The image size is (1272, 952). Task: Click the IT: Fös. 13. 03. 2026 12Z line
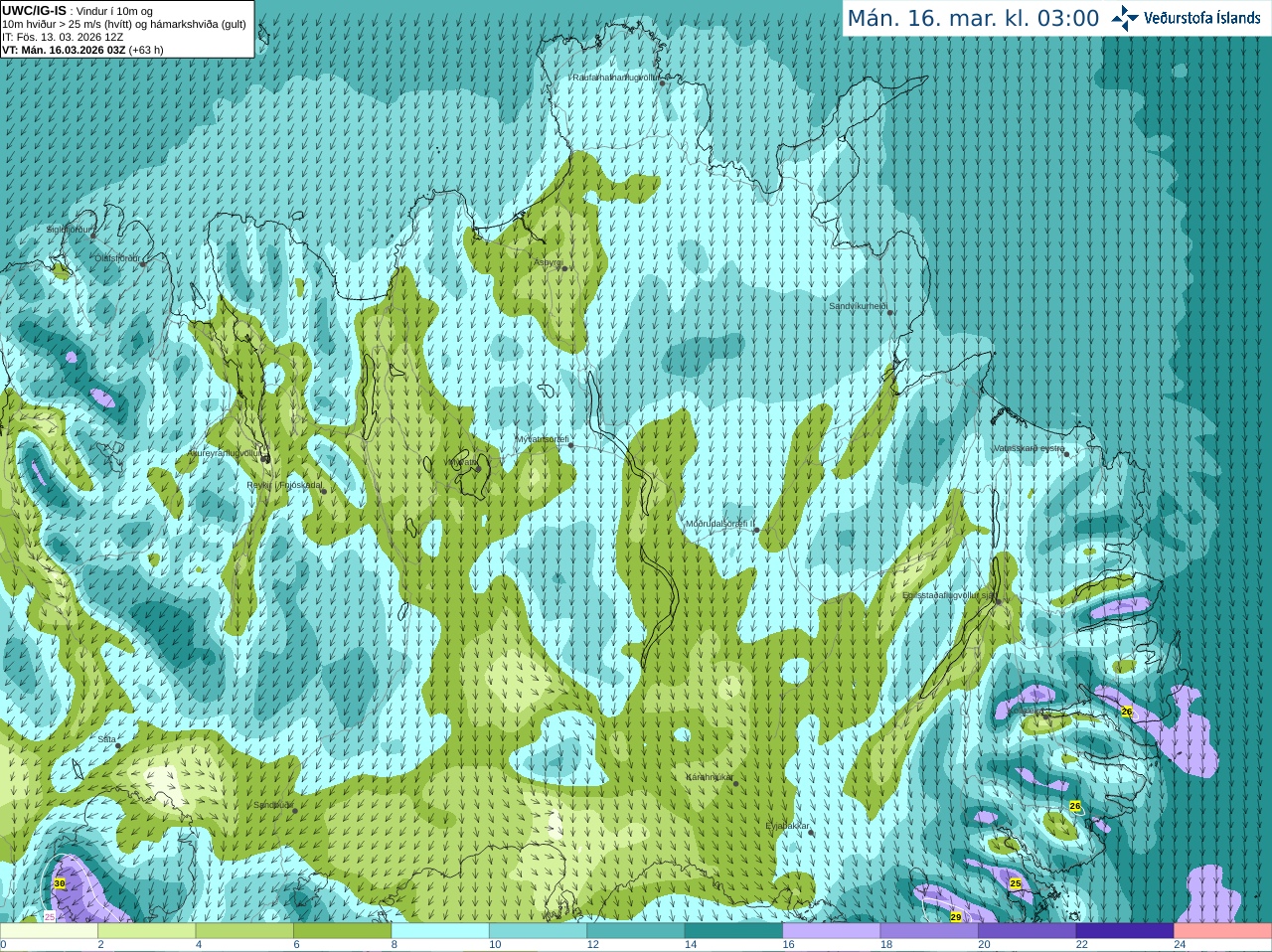point(63,37)
